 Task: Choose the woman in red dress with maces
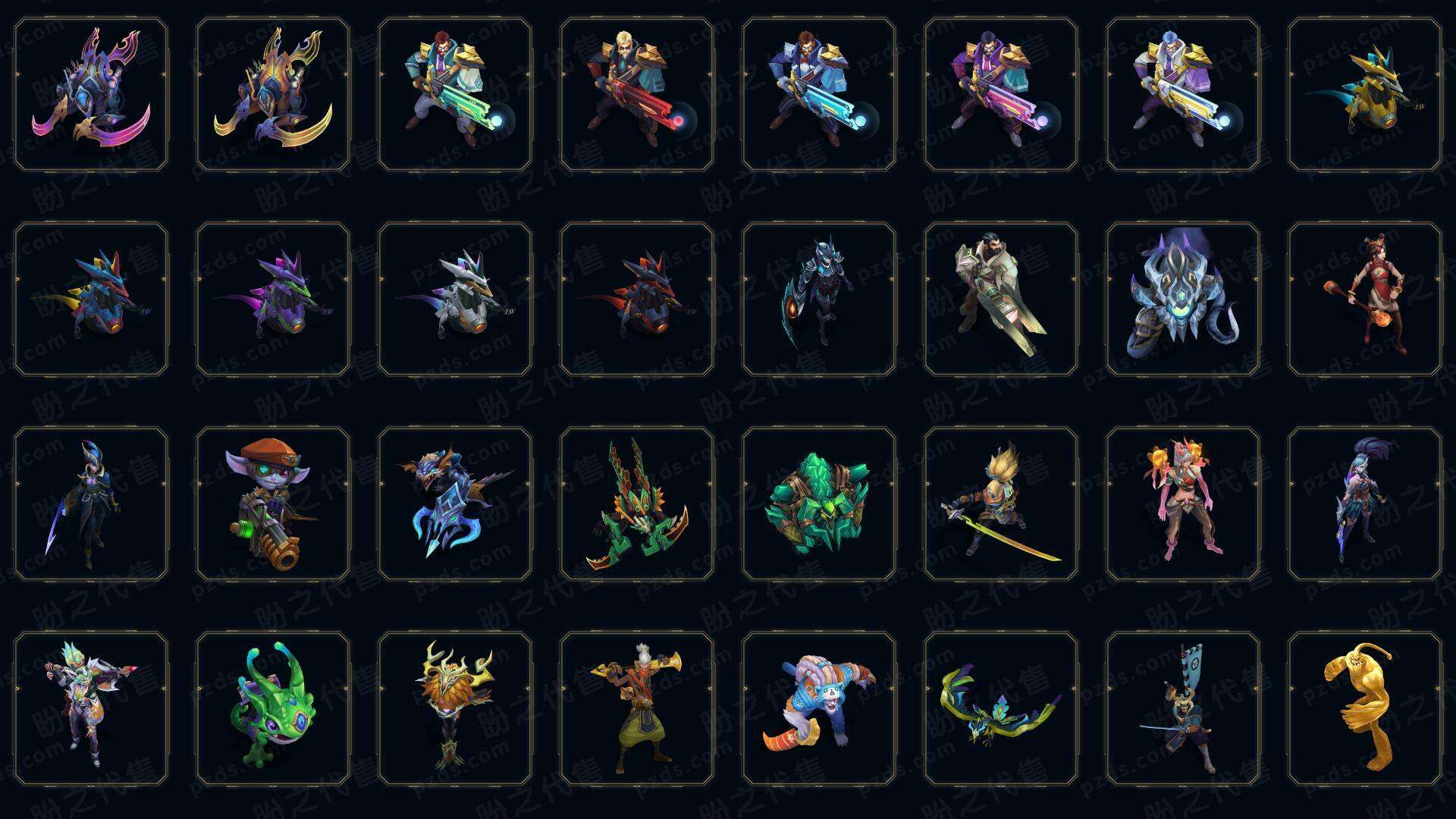1365,299
